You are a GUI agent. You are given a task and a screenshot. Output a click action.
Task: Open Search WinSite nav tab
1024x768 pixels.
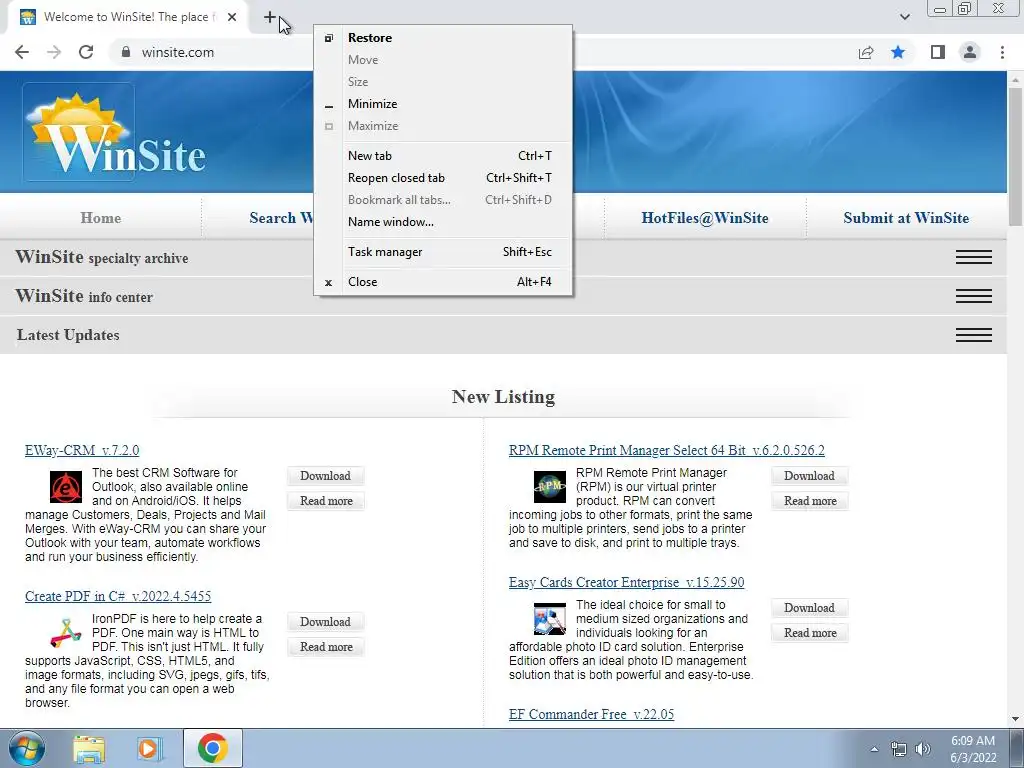281,218
